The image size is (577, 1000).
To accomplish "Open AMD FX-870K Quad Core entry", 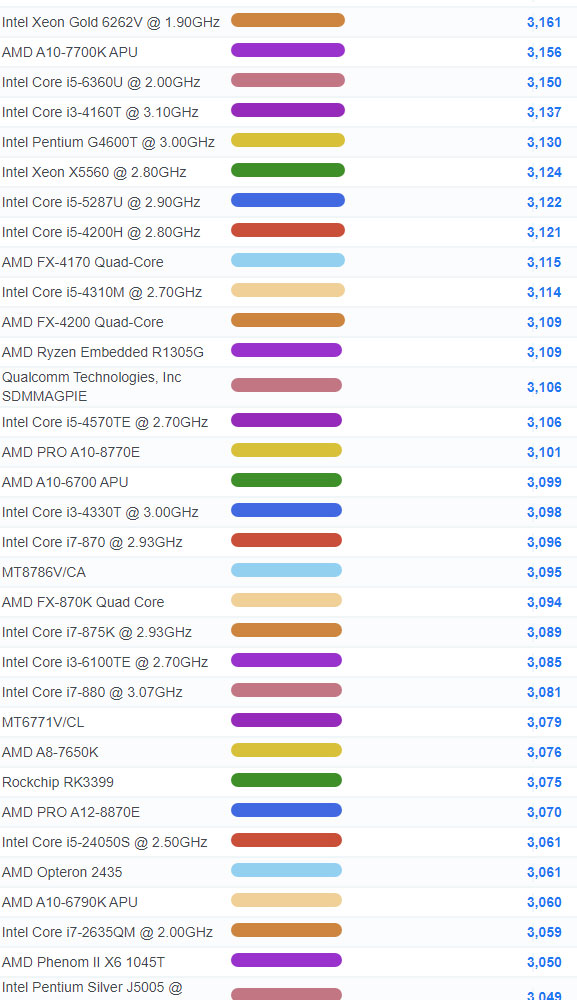I will pos(83,602).
